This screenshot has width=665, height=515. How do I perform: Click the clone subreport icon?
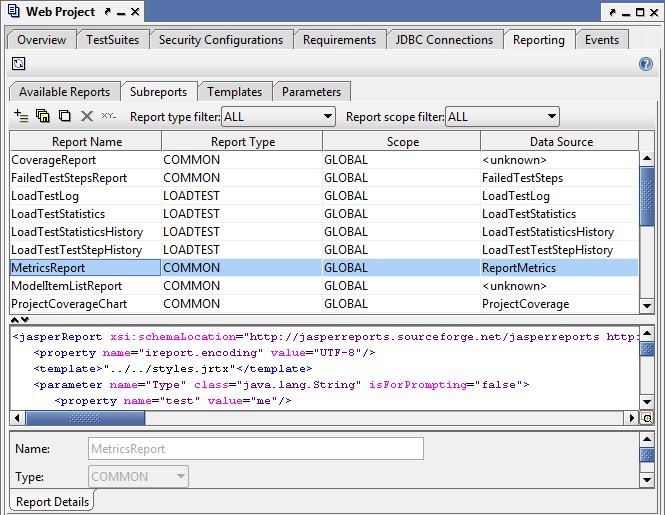(x=43, y=117)
